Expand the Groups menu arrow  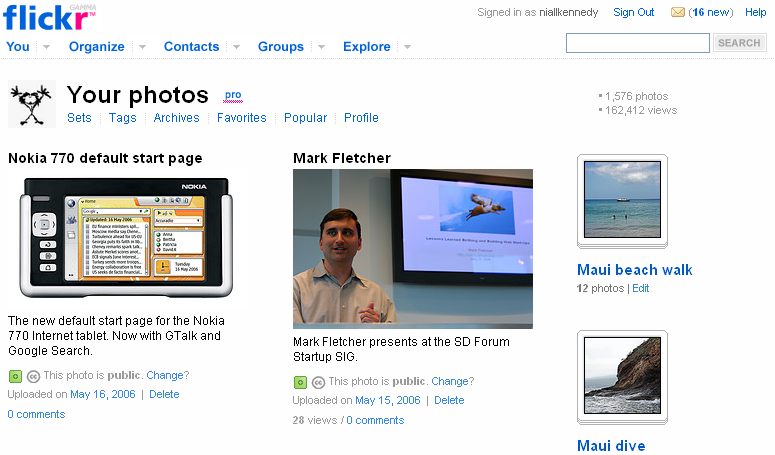click(x=321, y=47)
